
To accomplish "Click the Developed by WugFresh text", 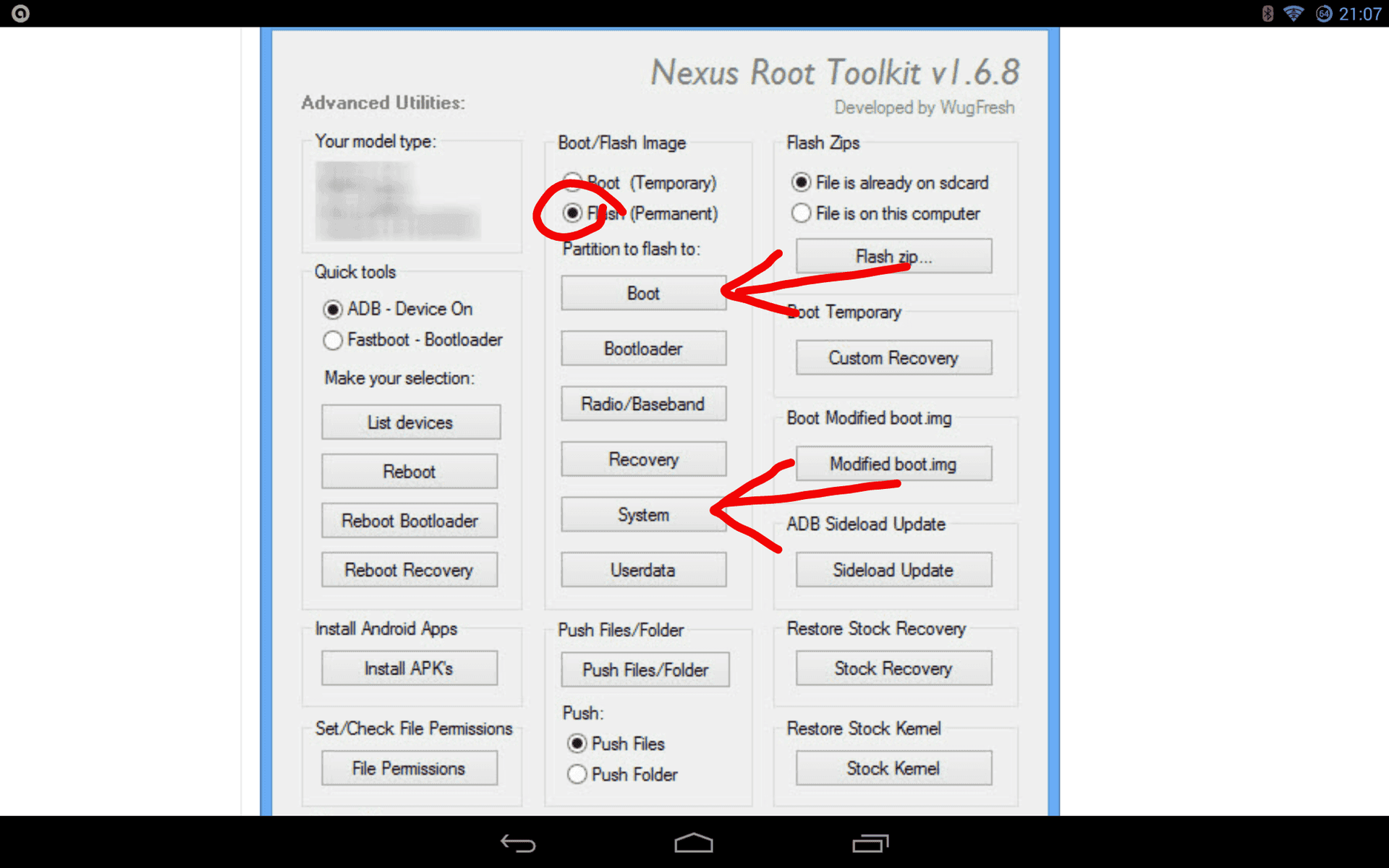I will click(924, 108).
